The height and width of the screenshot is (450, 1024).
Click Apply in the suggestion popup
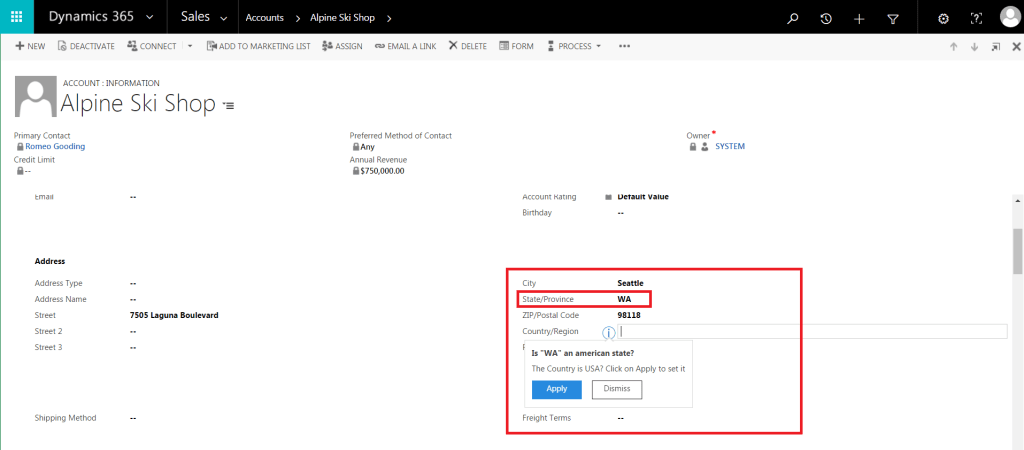[x=556, y=389]
